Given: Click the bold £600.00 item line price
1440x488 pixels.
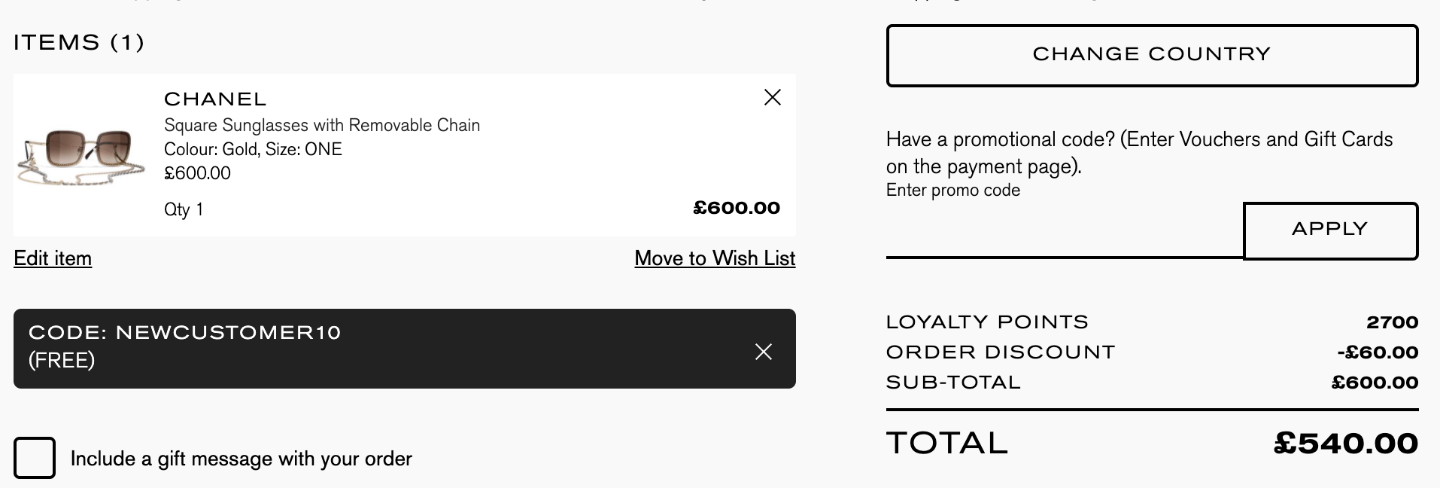Looking at the screenshot, I should tap(736, 208).
